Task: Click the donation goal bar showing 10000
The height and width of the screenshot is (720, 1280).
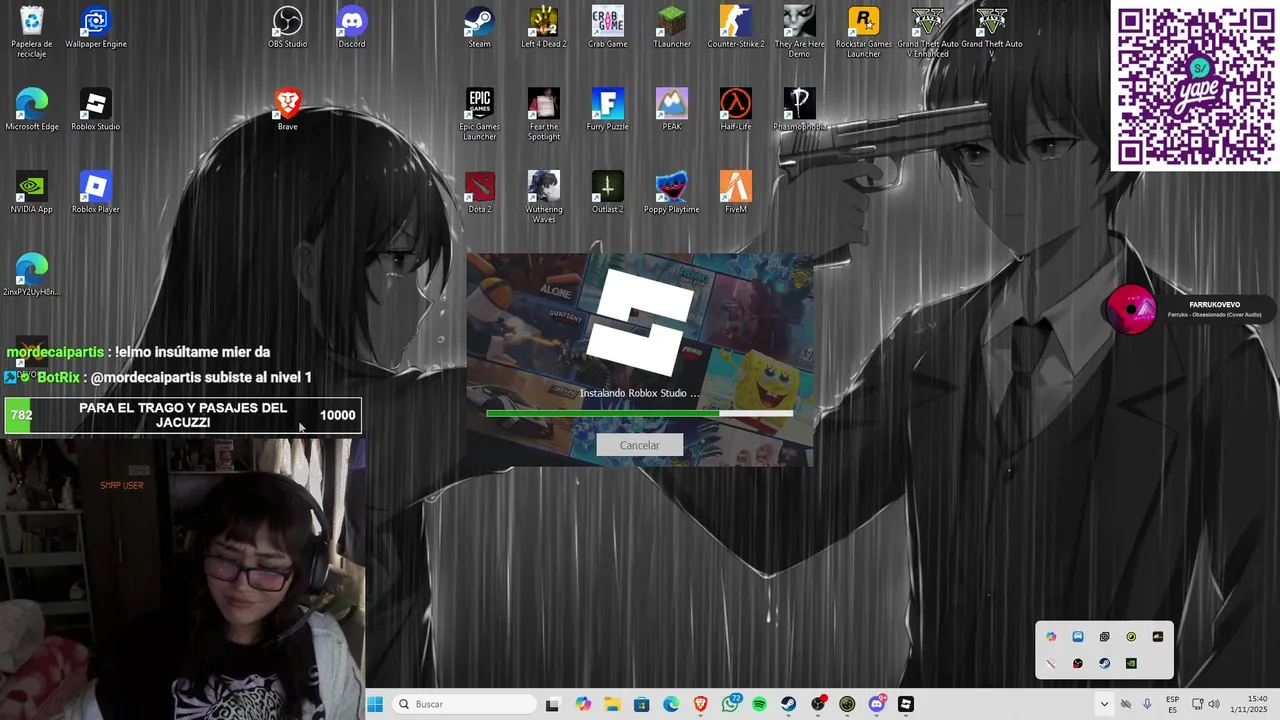Action: [183, 415]
